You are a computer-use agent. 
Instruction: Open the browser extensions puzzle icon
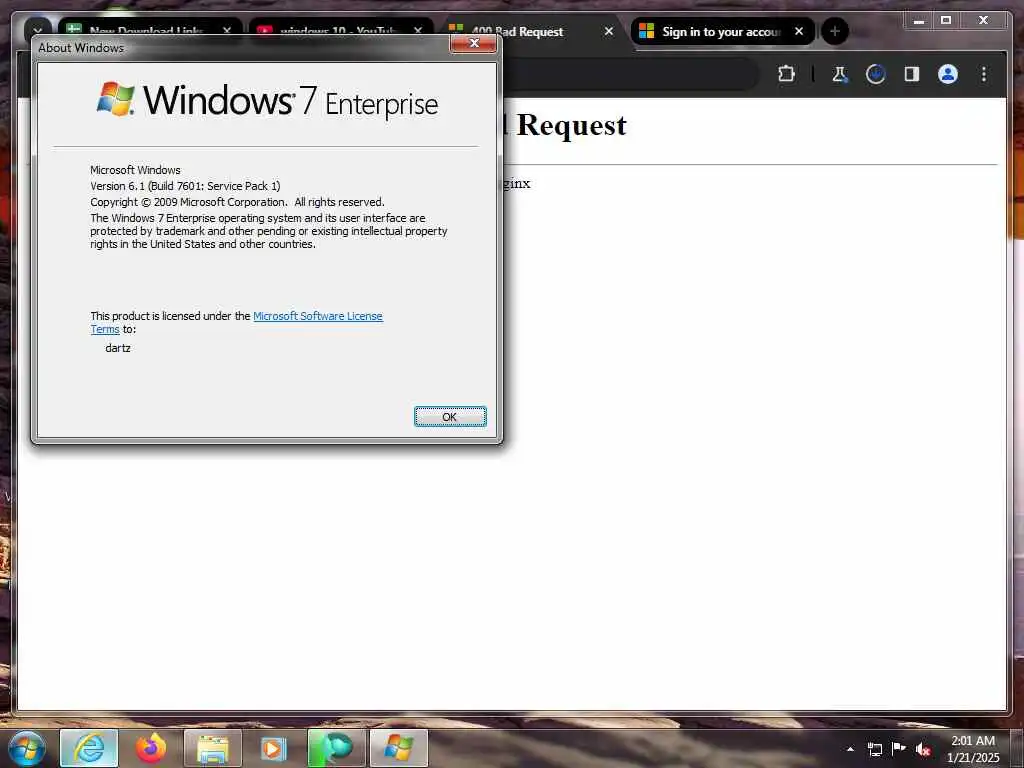click(786, 74)
